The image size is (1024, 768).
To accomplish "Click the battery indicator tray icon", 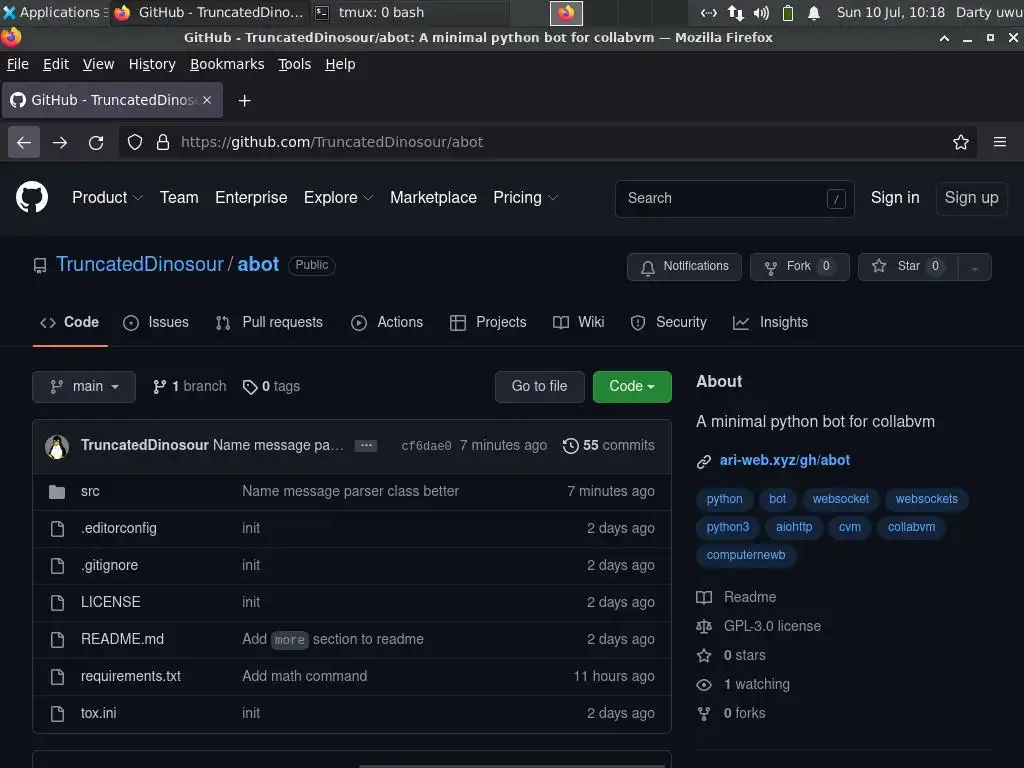I will pos(788,12).
